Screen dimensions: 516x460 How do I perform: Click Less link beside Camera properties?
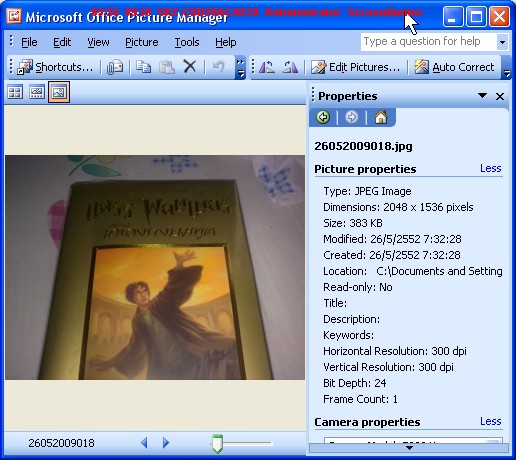coord(490,421)
